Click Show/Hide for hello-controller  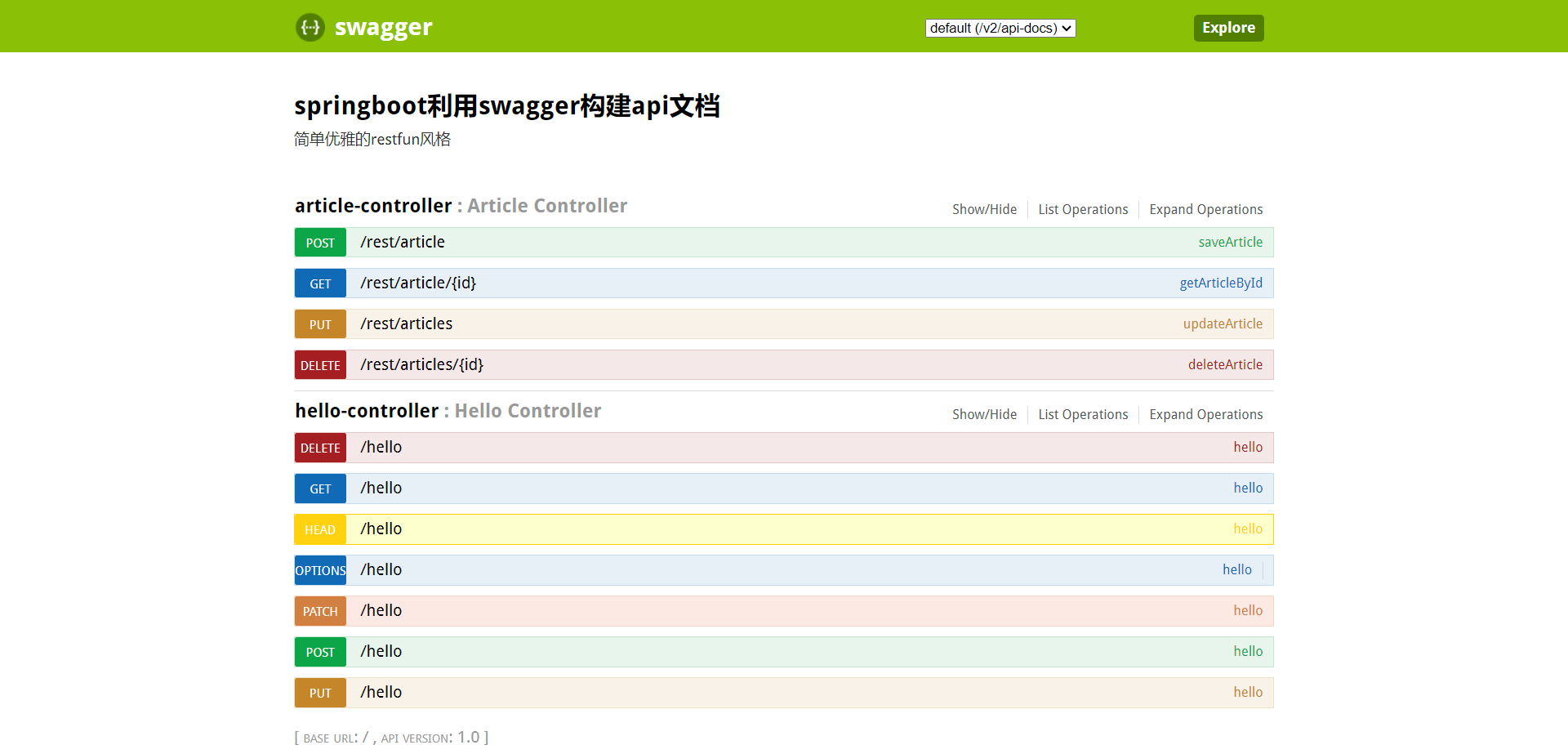click(x=984, y=415)
